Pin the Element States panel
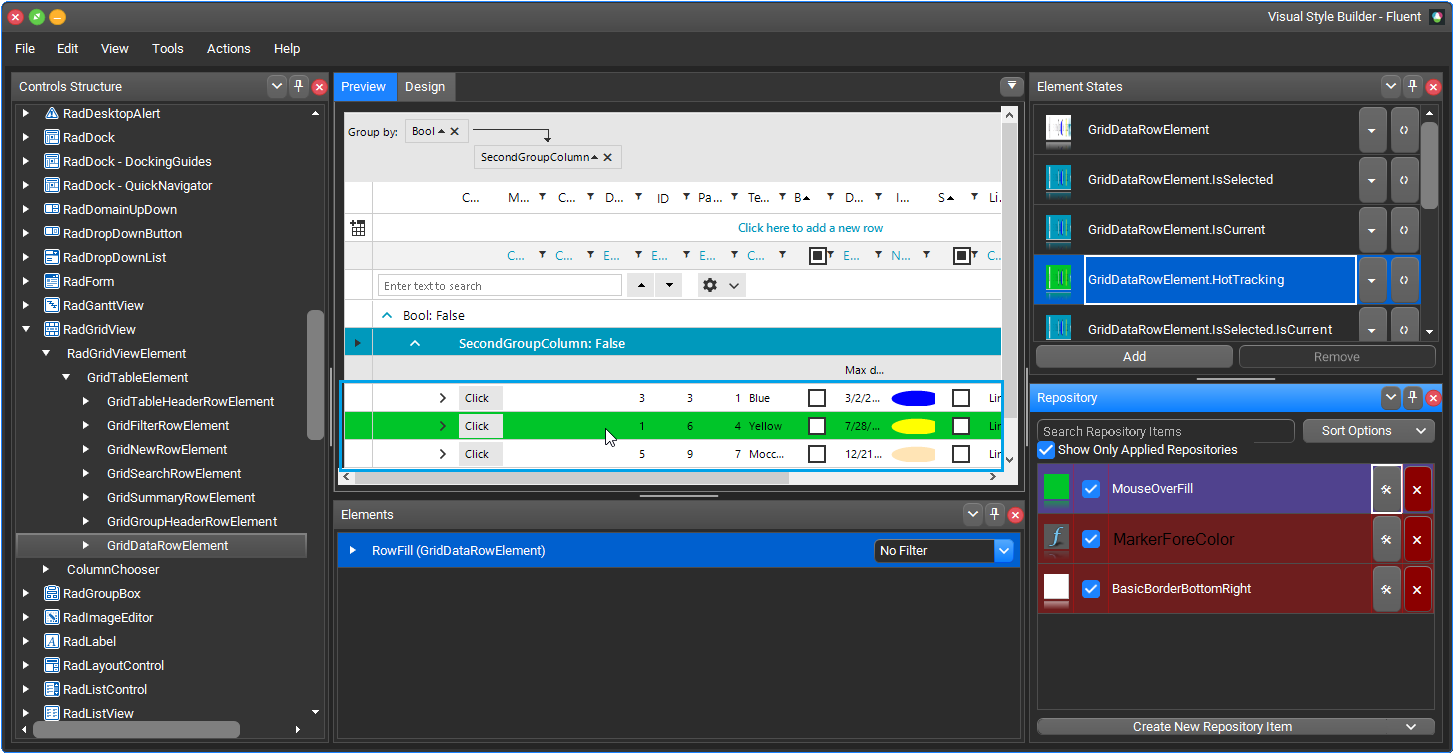The height and width of the screenshot is (754, 1454). point(1412,87)
